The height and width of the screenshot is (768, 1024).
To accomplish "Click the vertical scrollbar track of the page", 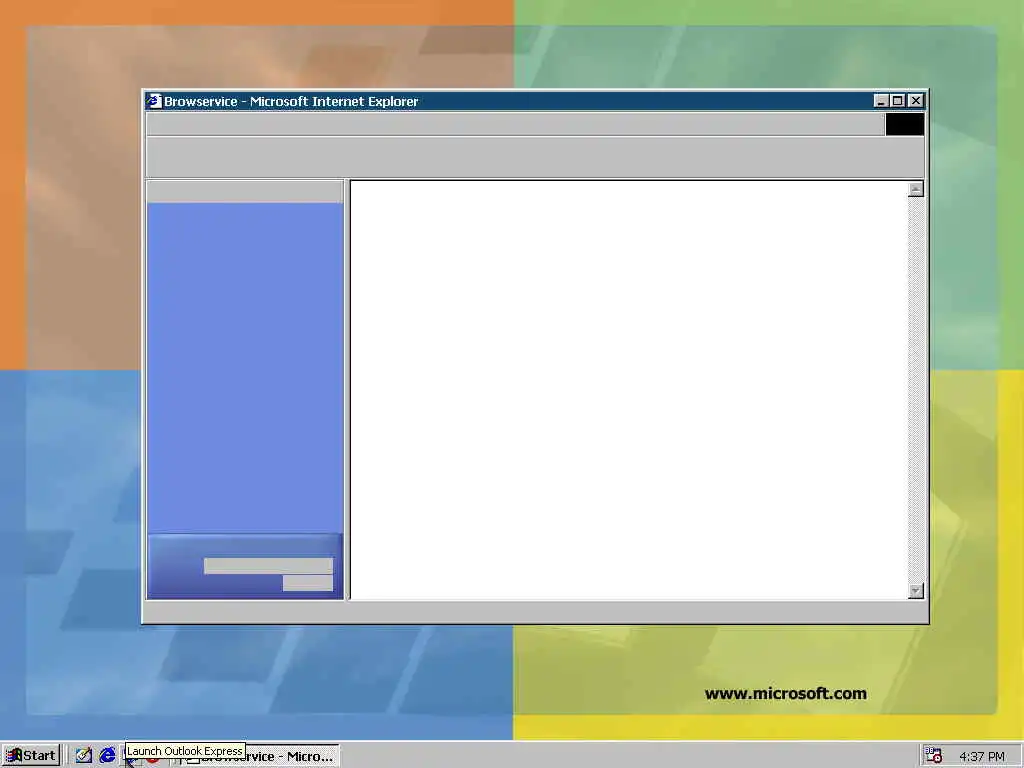I will click(916, 390).
